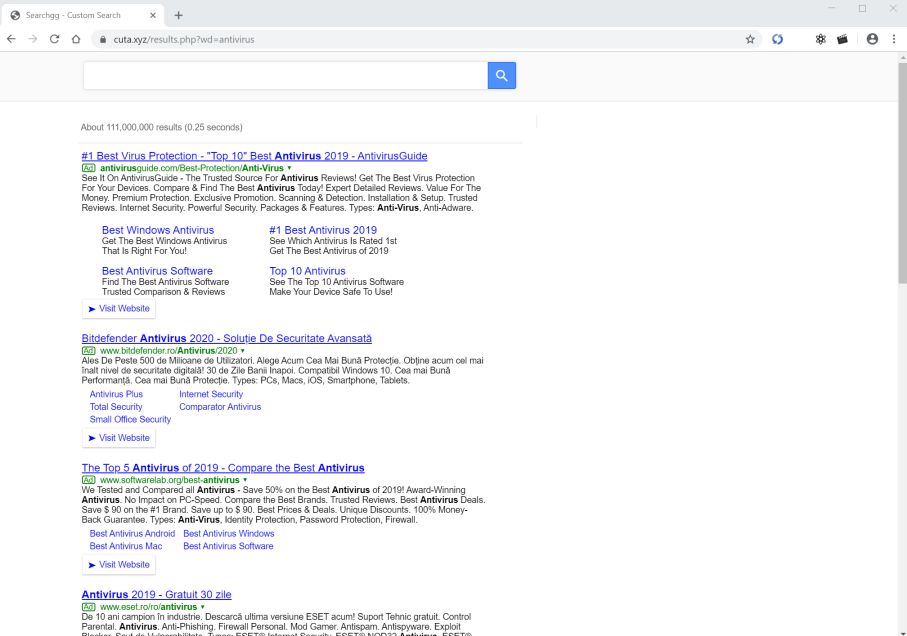Click the www.softwarelab.org green URL
907x636 pixels.
click(x=169, y=480)
